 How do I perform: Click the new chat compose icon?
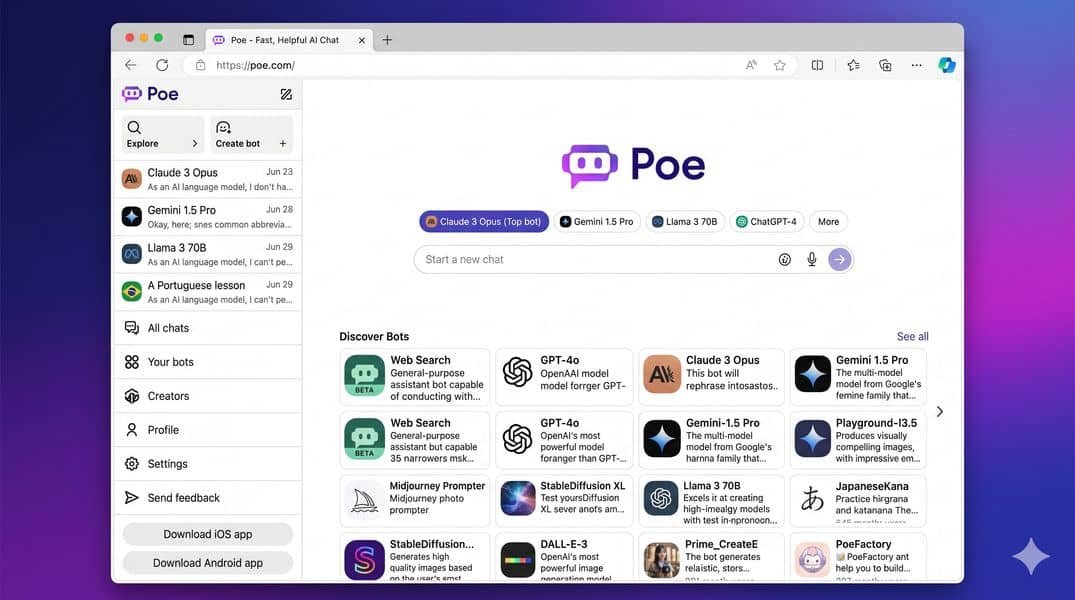click(x=286, y=95)
